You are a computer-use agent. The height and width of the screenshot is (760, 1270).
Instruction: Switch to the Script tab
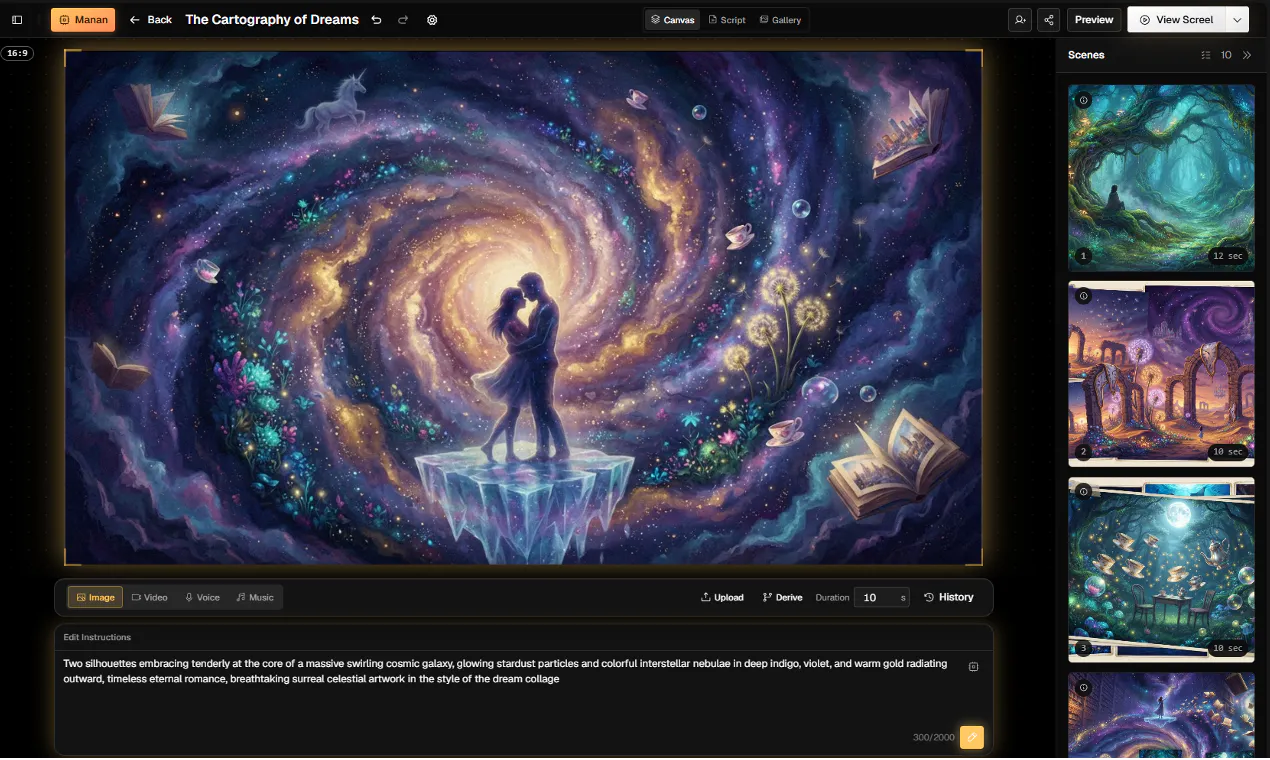pyautogui.click(x=727, y=20)
